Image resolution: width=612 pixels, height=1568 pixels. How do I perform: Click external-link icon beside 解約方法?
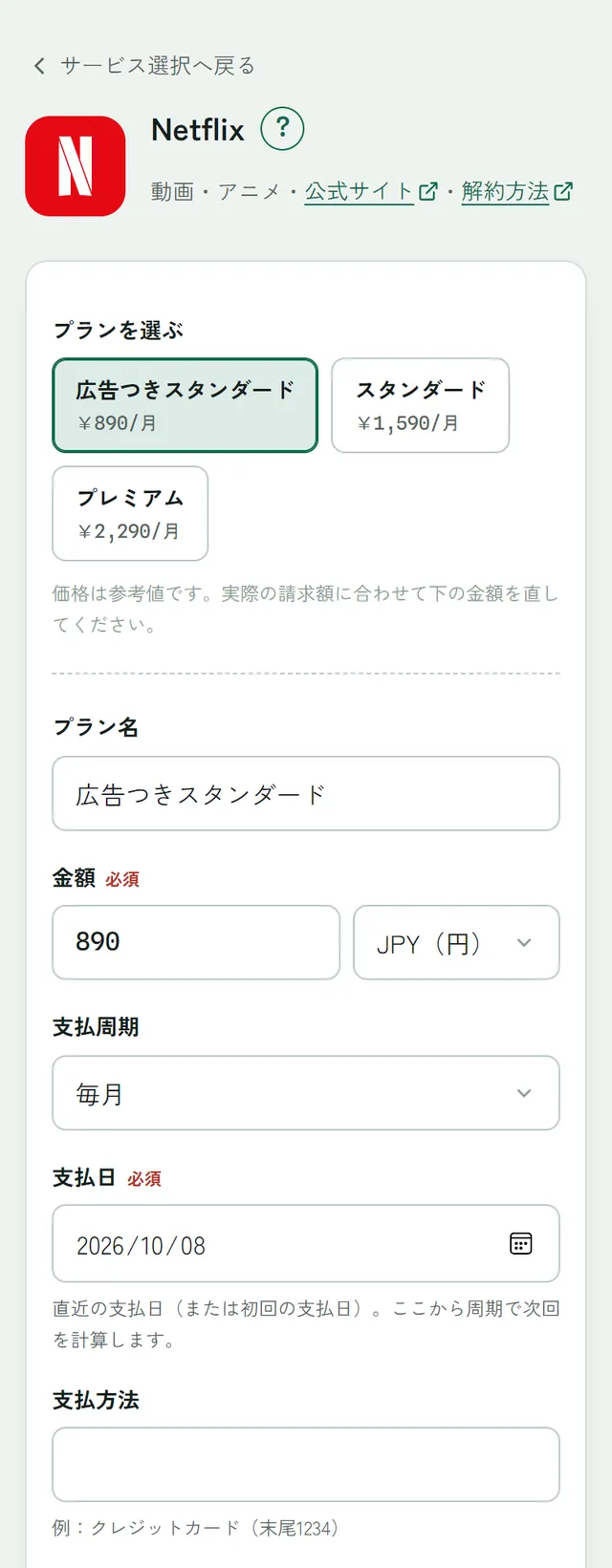(x=563, y=191)
